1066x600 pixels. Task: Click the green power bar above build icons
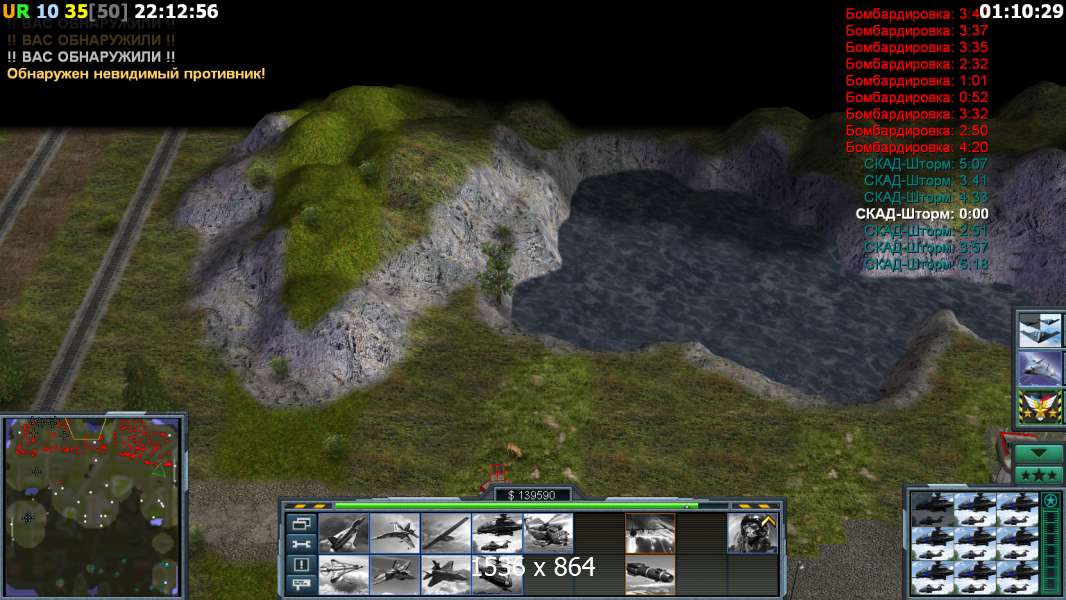point(517,506)
